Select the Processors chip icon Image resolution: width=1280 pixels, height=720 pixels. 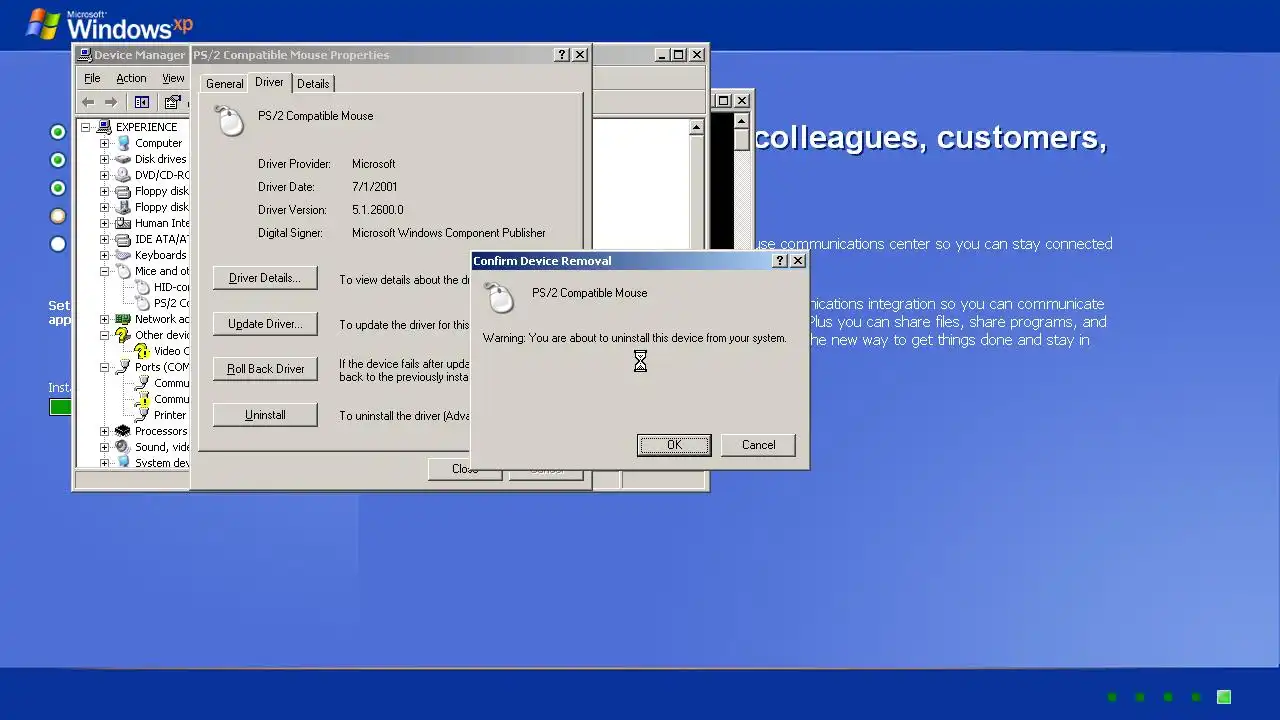click(123, 431)
